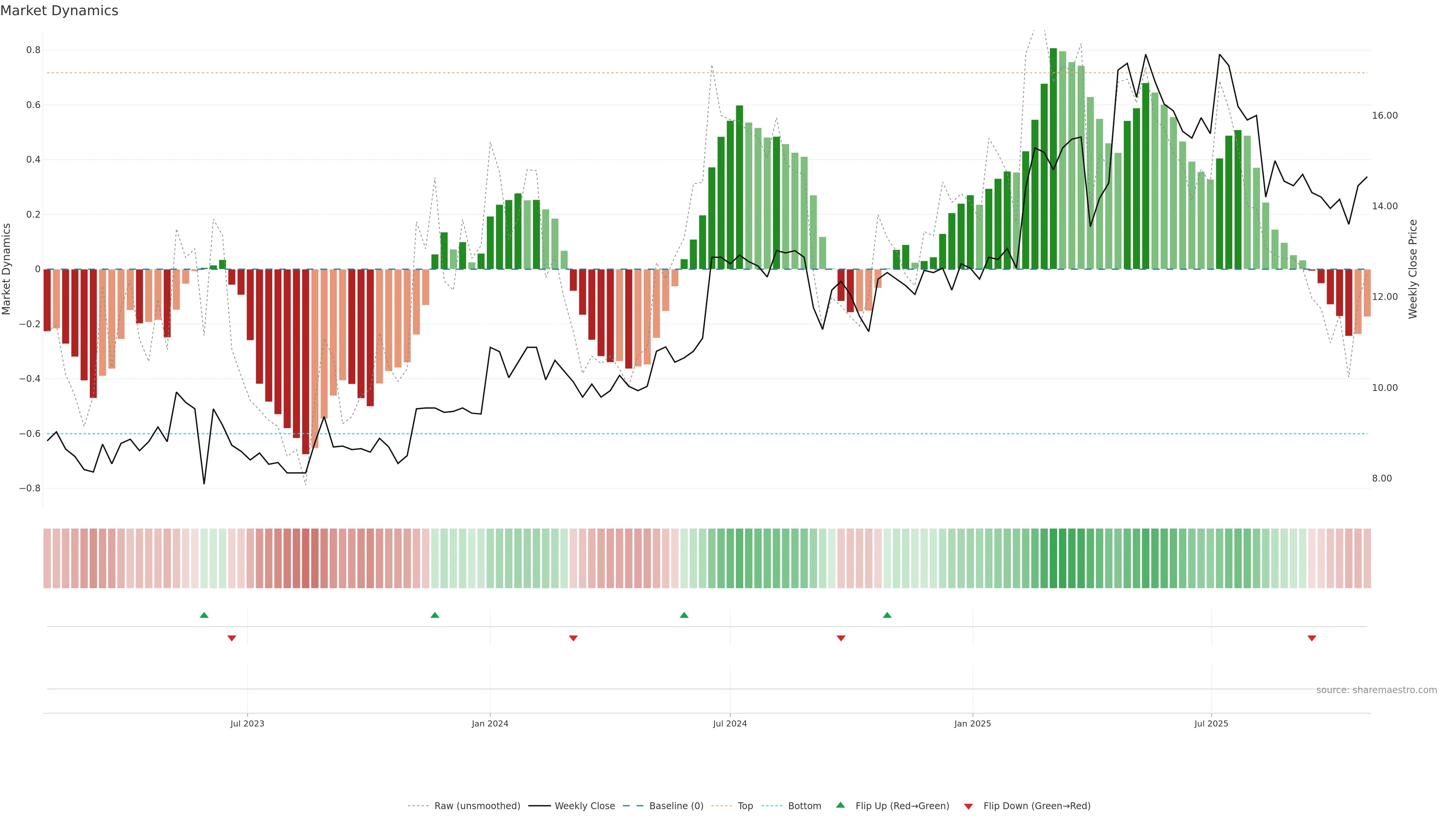Viewport: 1456px width, 819px height.
Task: Click the Market Dynamics chart title
Action: pos(60,11)
